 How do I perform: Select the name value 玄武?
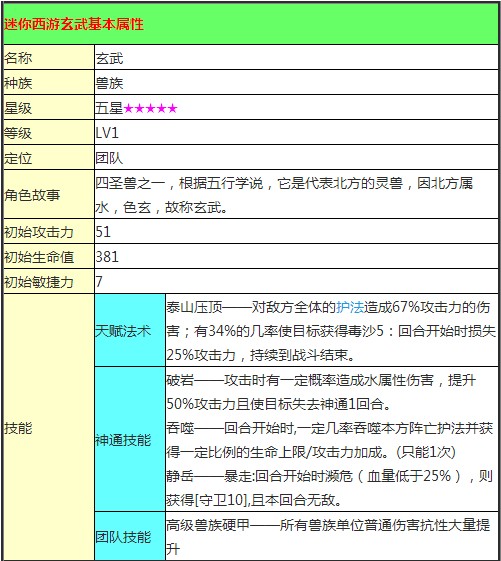(x=109, y=58)
